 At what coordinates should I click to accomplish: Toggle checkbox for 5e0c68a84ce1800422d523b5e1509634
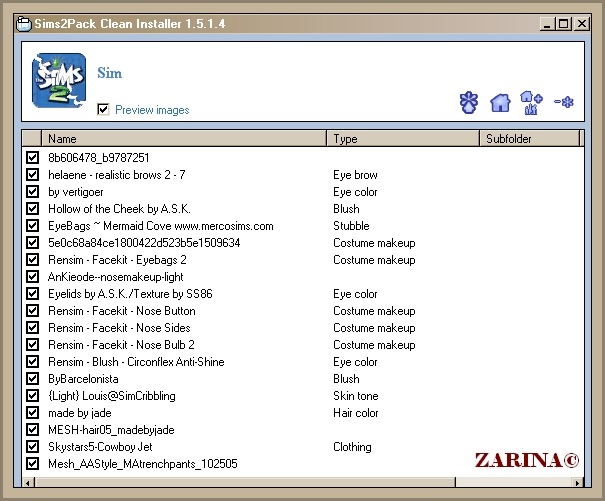tap(32, 242)
